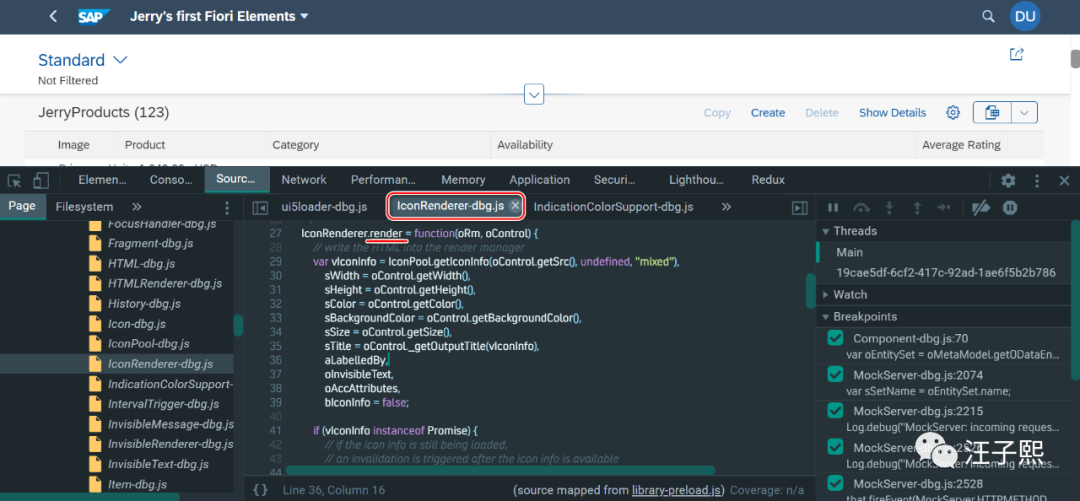The image size is (1080, 501).
Task: Open DevTools settings gear
Action: (1008, 181)
